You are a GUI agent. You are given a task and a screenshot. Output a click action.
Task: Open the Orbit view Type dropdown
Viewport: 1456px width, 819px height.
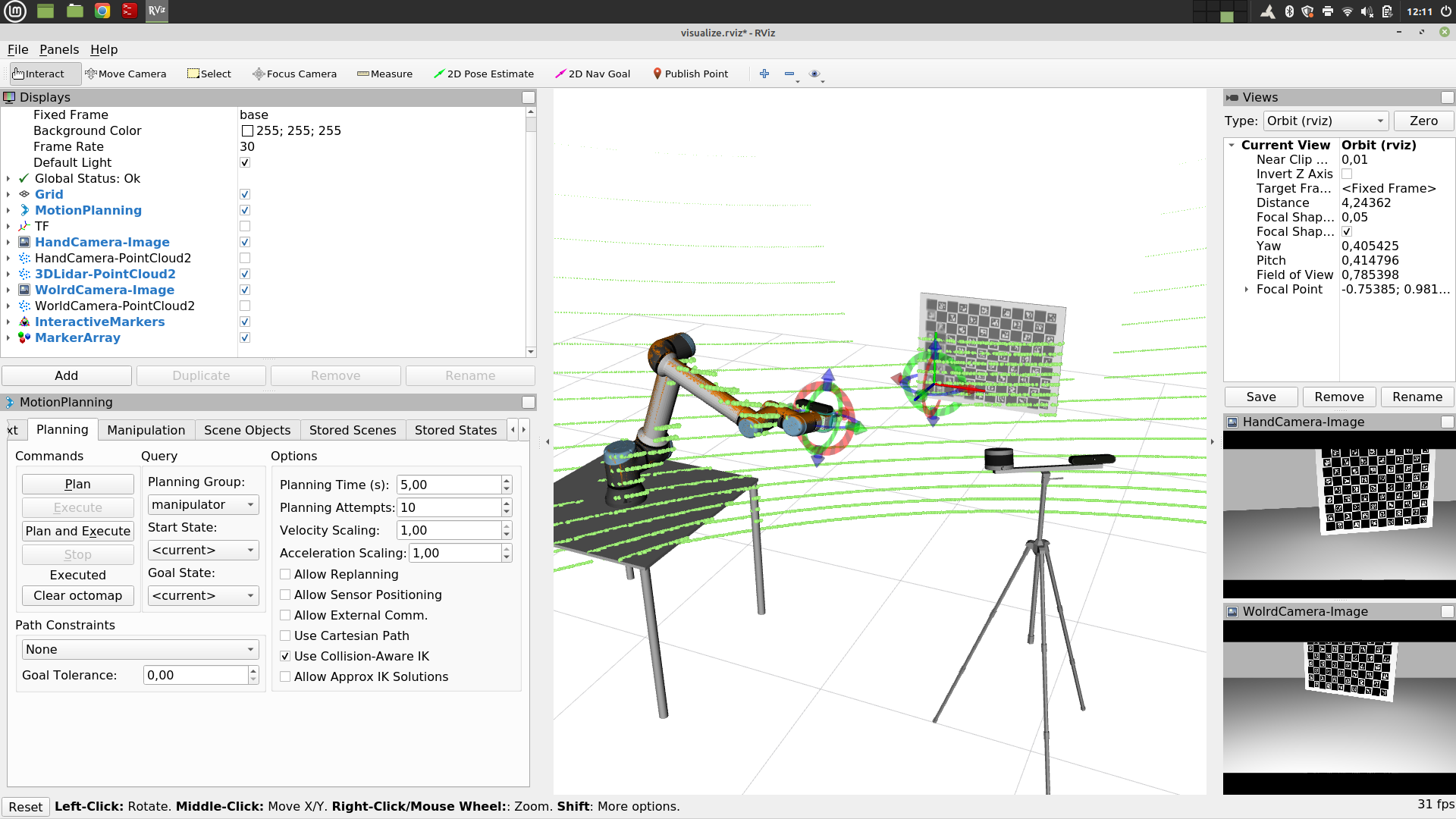coord(1326,121)
